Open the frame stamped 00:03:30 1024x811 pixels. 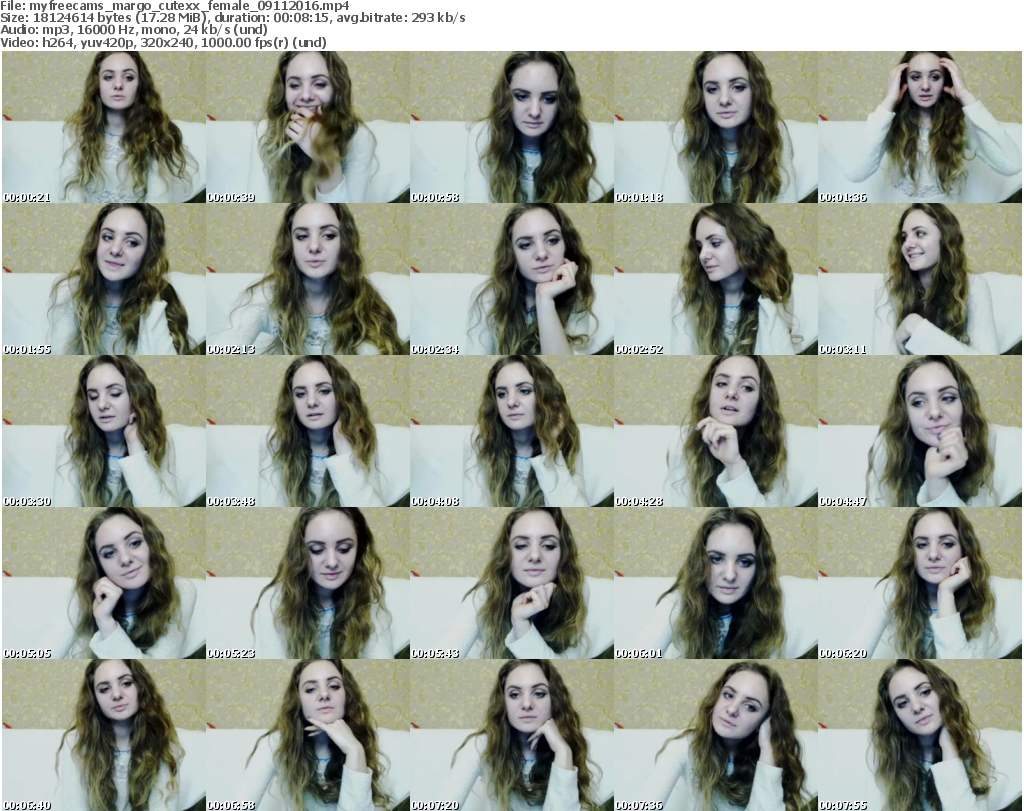click(104, 432)
